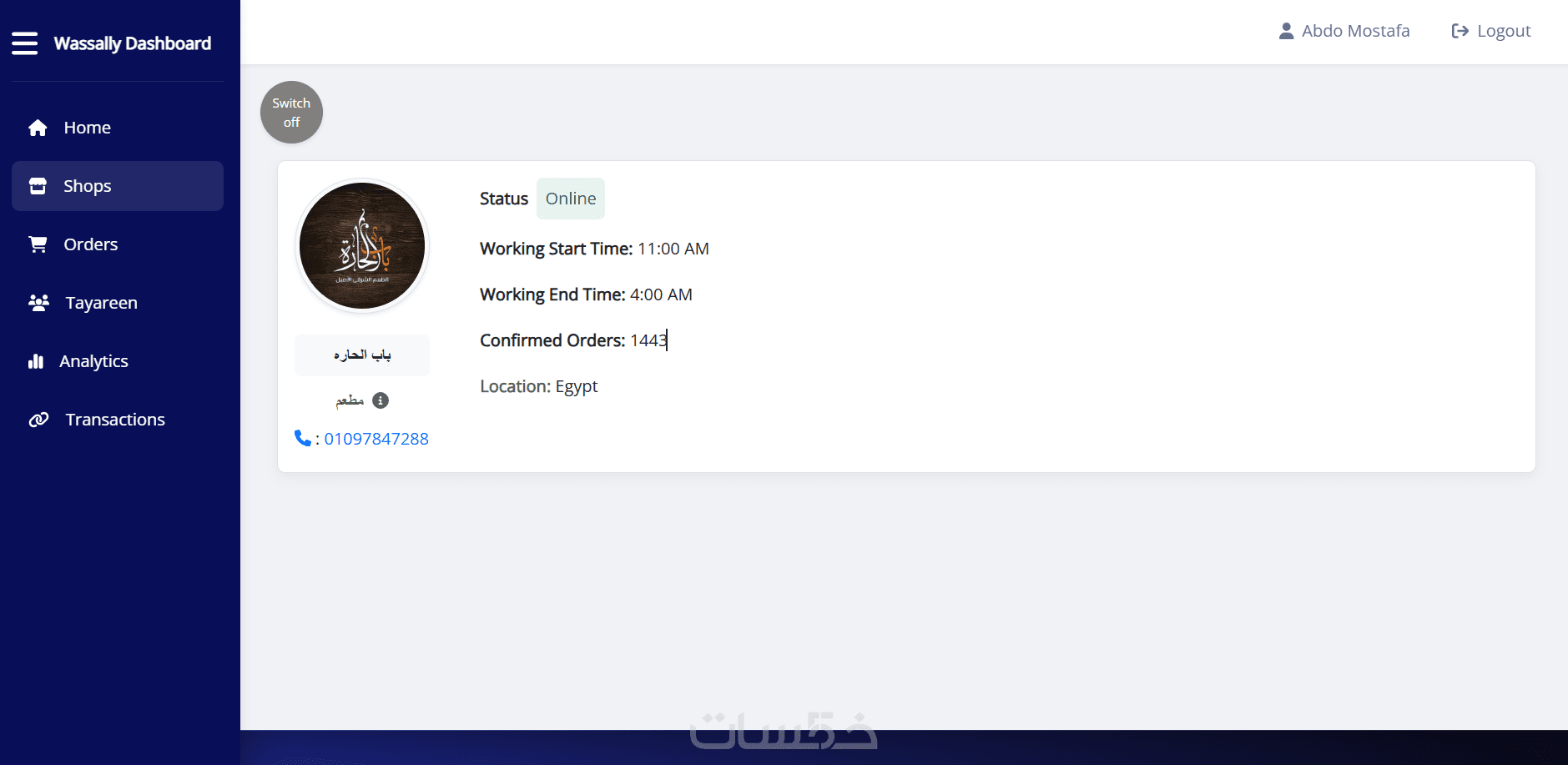Open Abdo Mostafa profile link

click(x=1344, y=31)
